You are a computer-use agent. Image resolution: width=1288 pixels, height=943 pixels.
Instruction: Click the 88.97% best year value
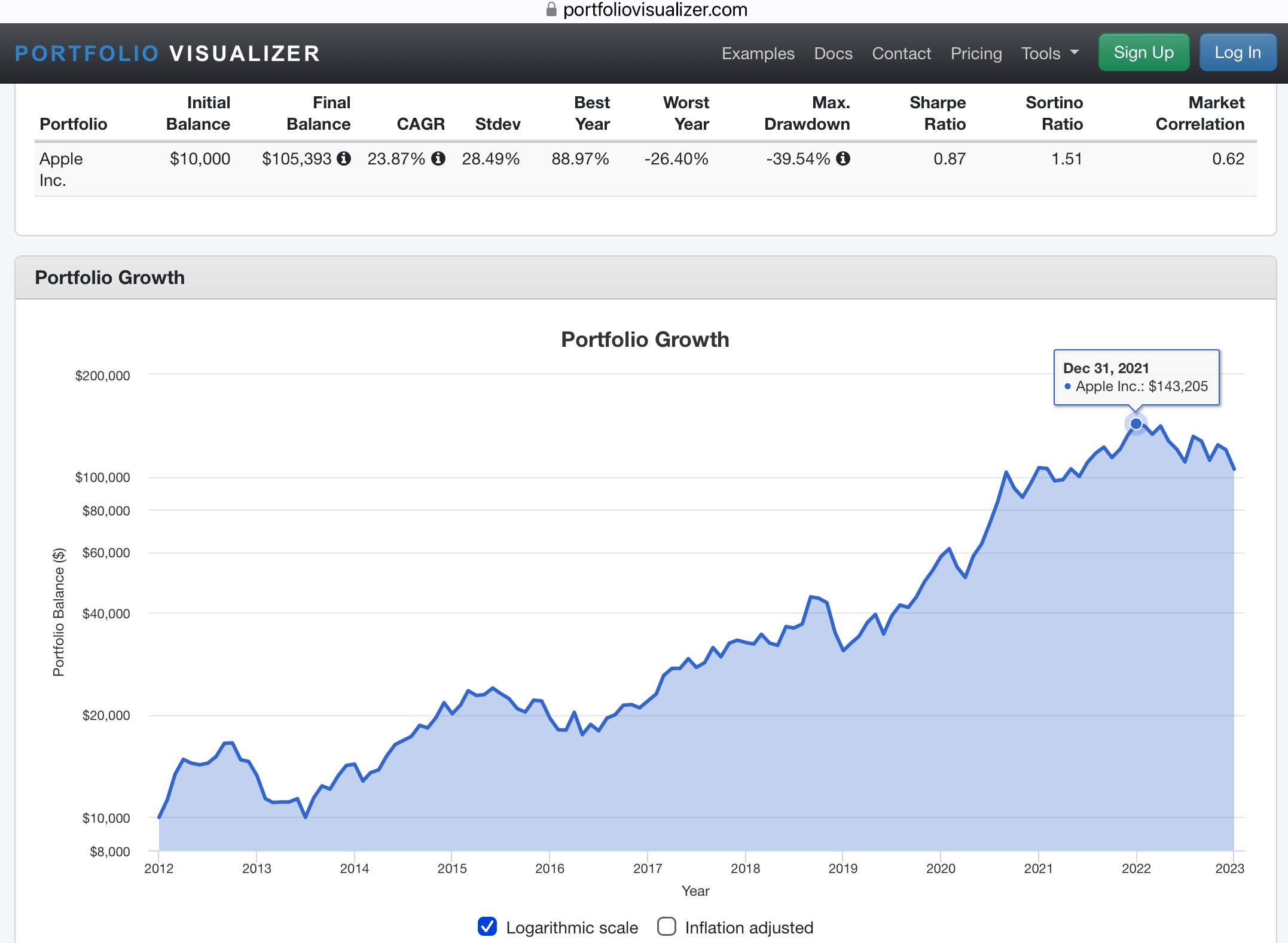click(x=580, y=158)
